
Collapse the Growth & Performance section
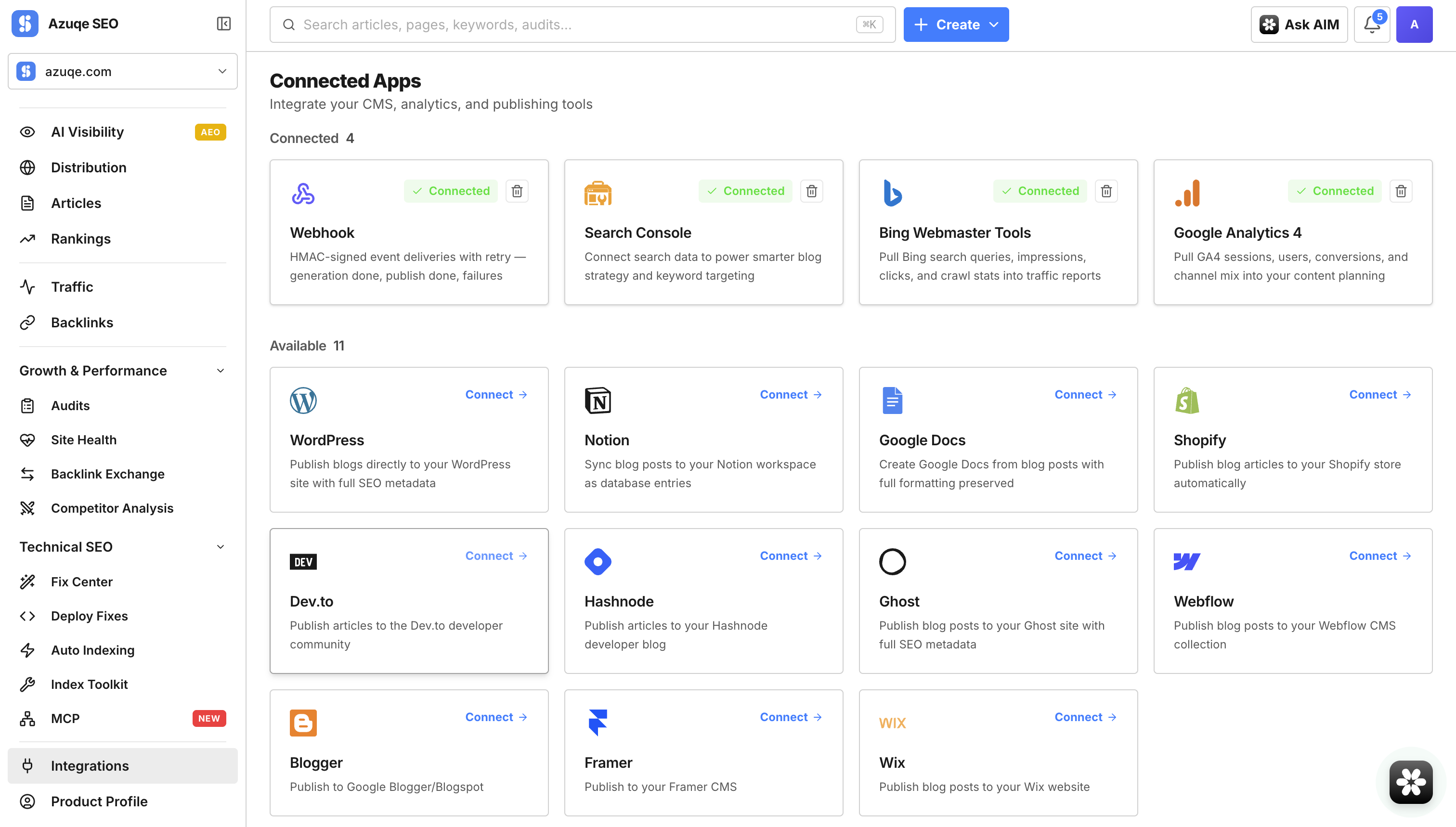point(123,371)
